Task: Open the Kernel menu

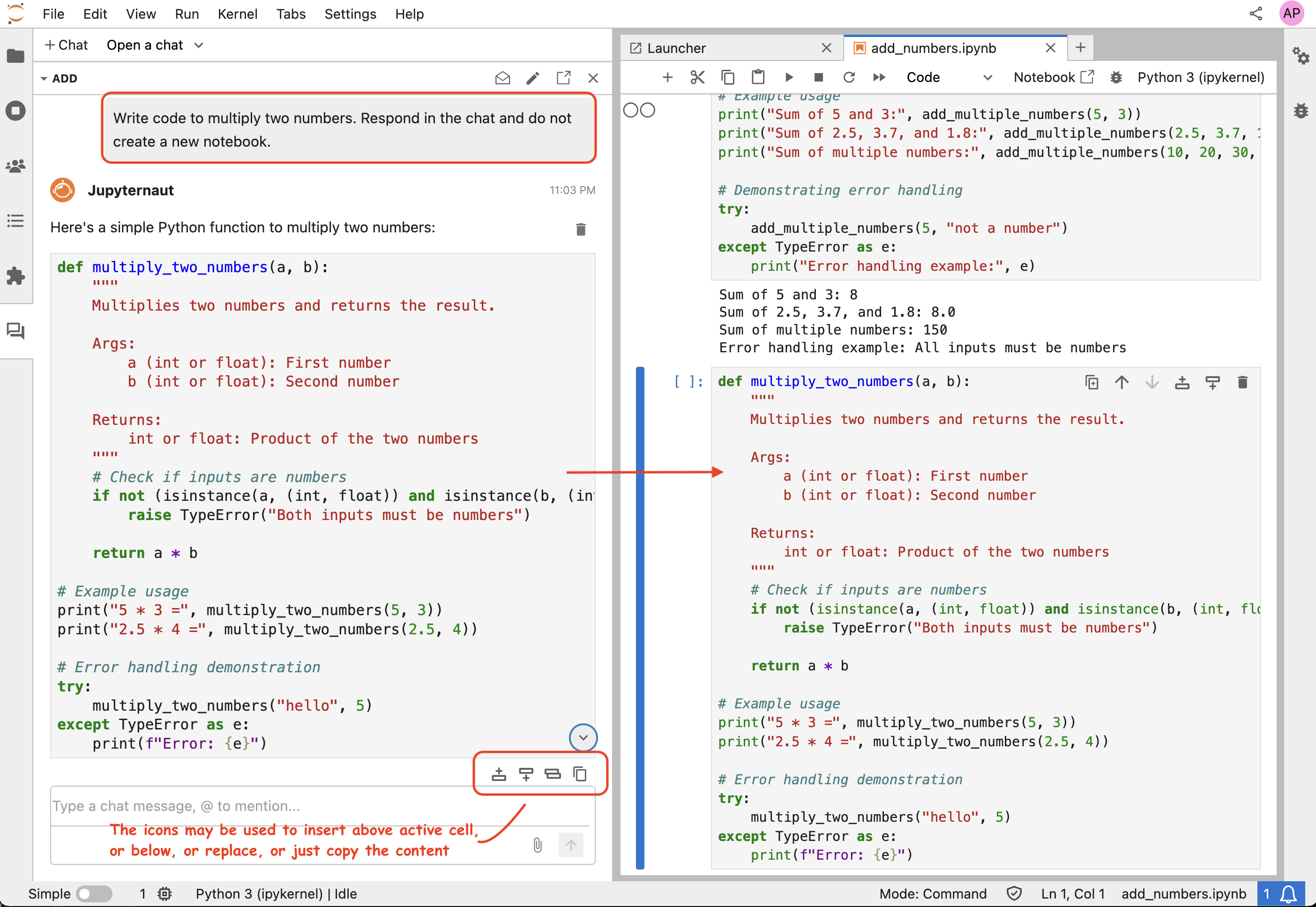Action: (x=238, y=14)
